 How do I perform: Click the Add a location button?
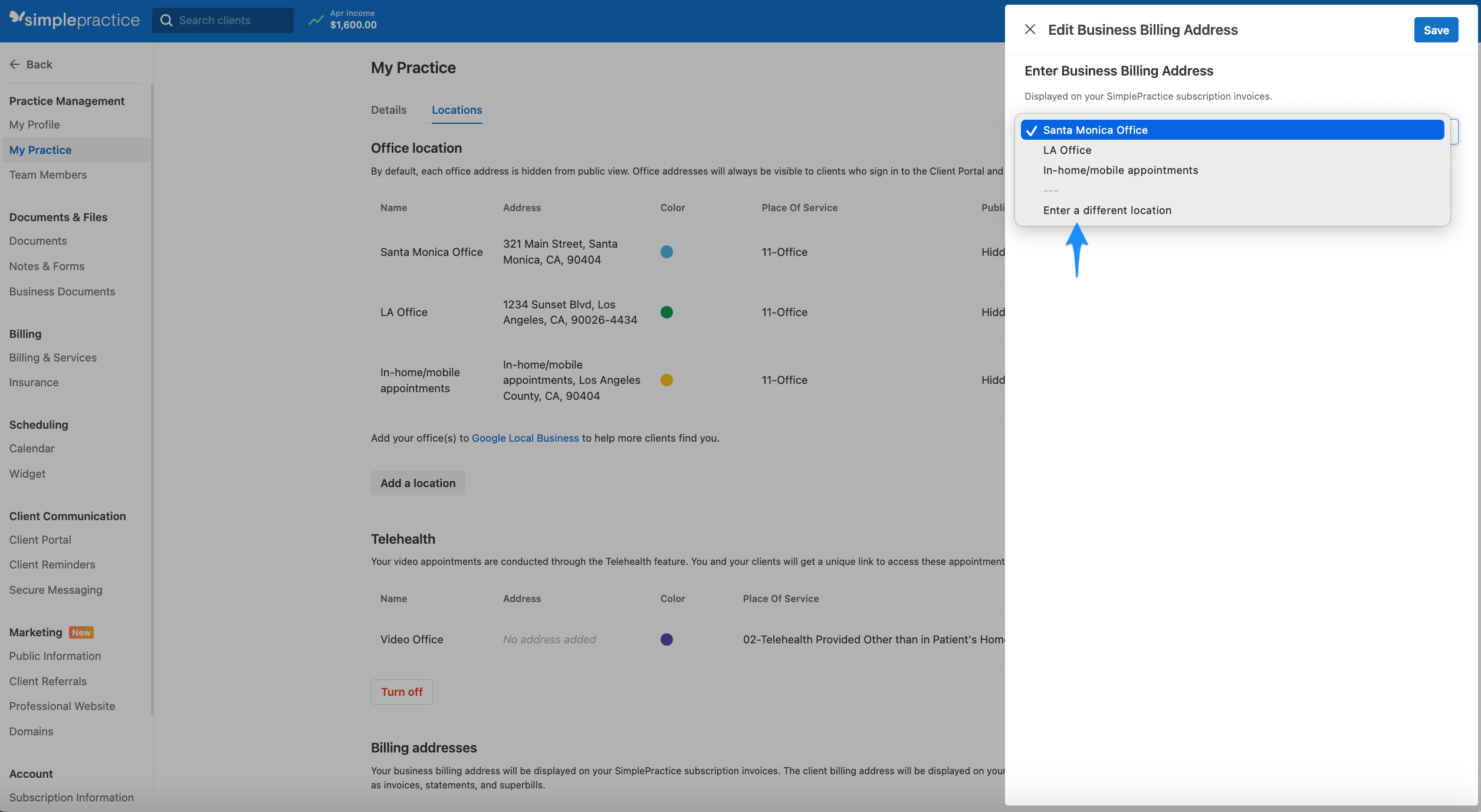click(418, 482)
